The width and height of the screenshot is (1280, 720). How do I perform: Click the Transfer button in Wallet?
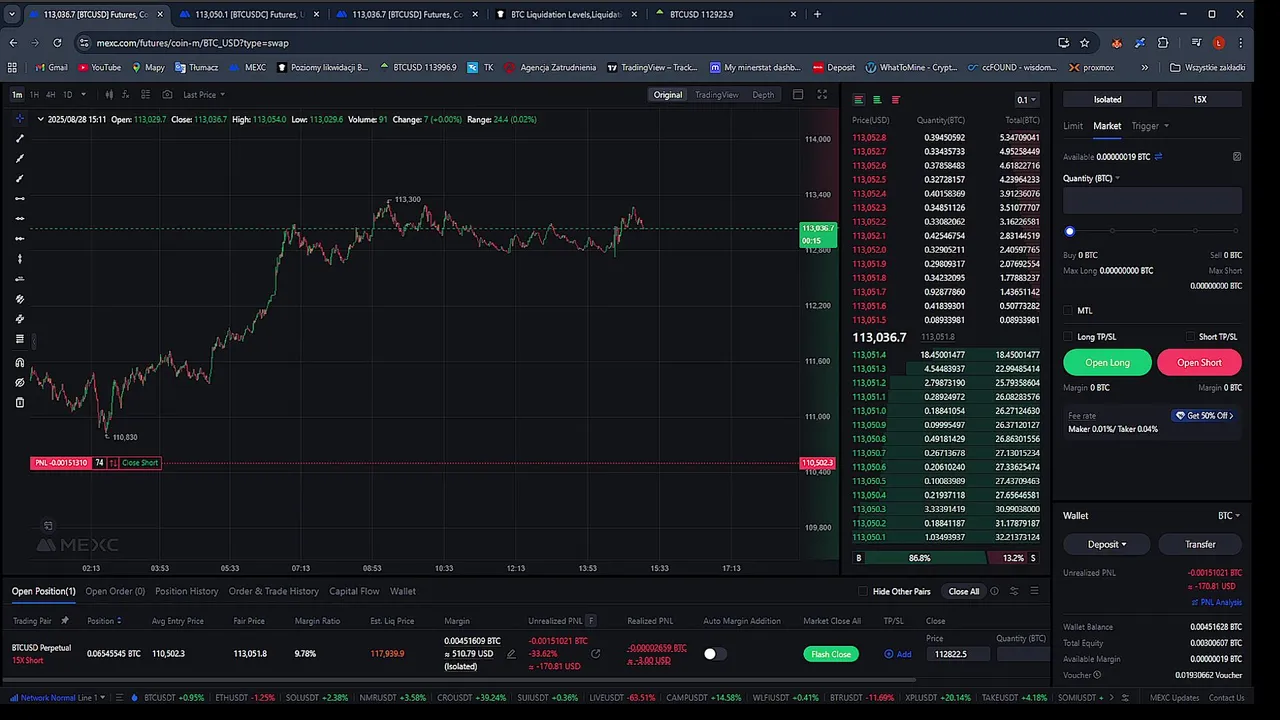coord(1200,545)
